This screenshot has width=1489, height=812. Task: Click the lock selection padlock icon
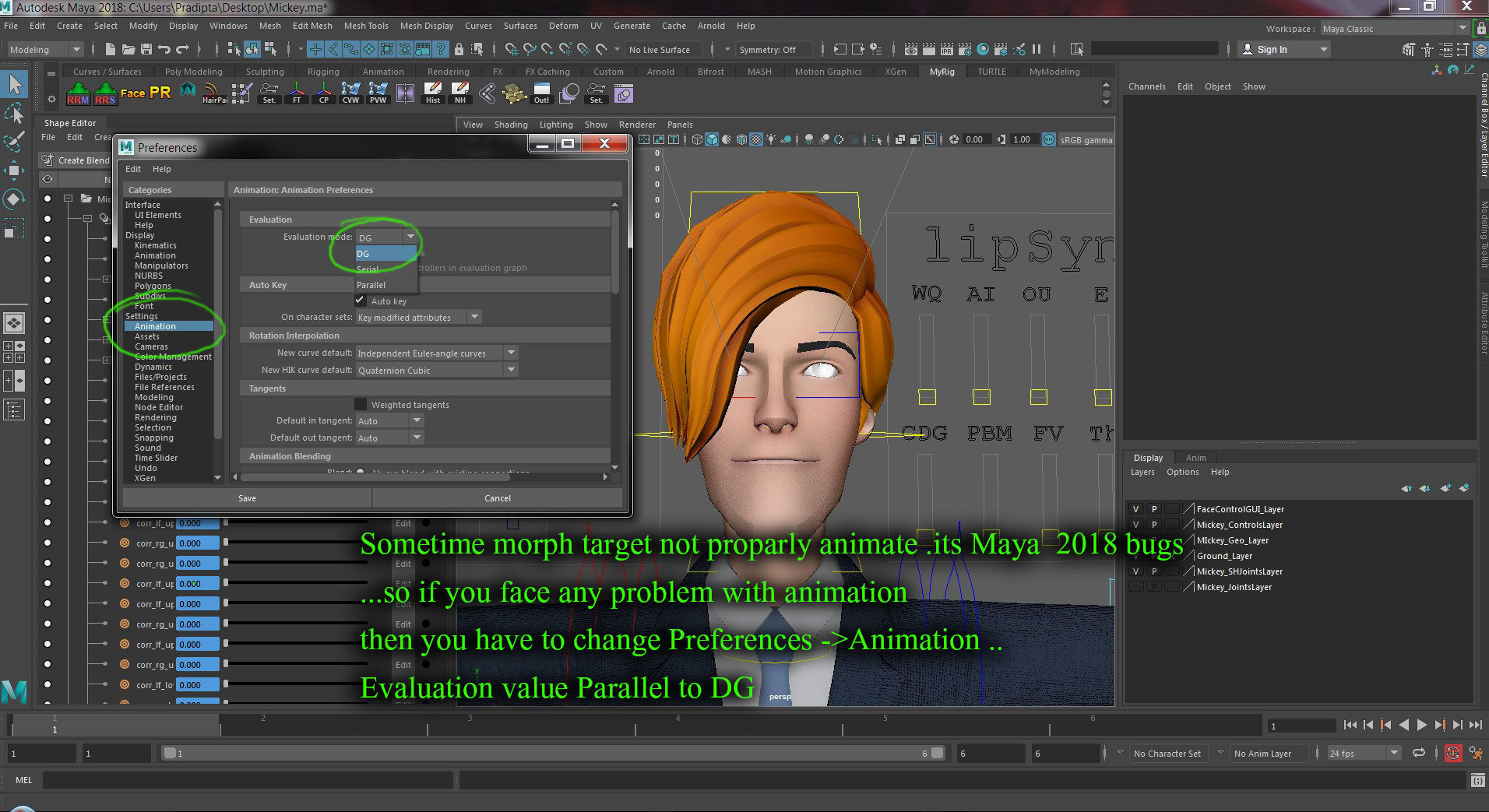(459, 50)
